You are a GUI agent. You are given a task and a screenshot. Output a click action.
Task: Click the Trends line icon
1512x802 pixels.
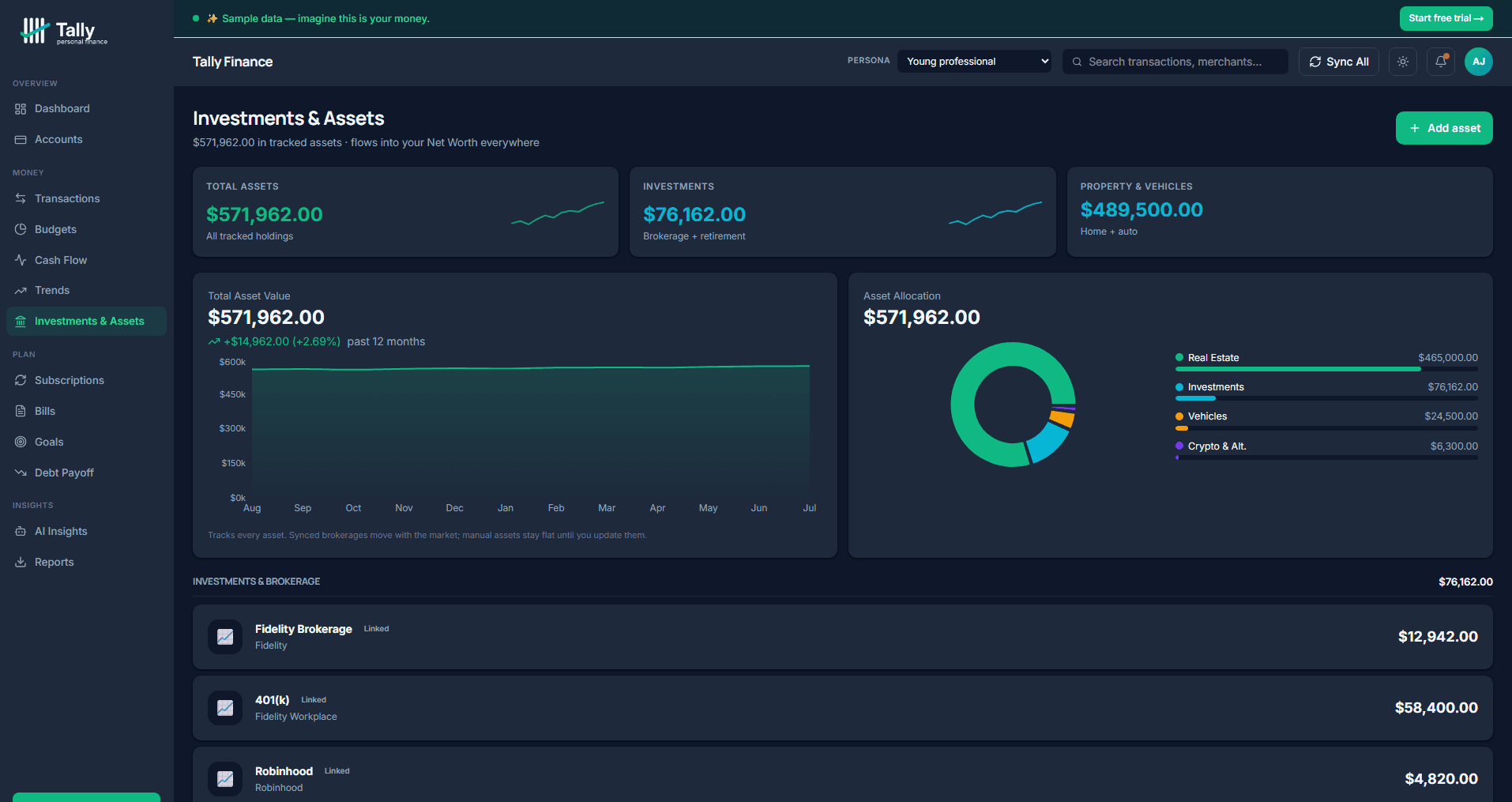pos(21,290)
